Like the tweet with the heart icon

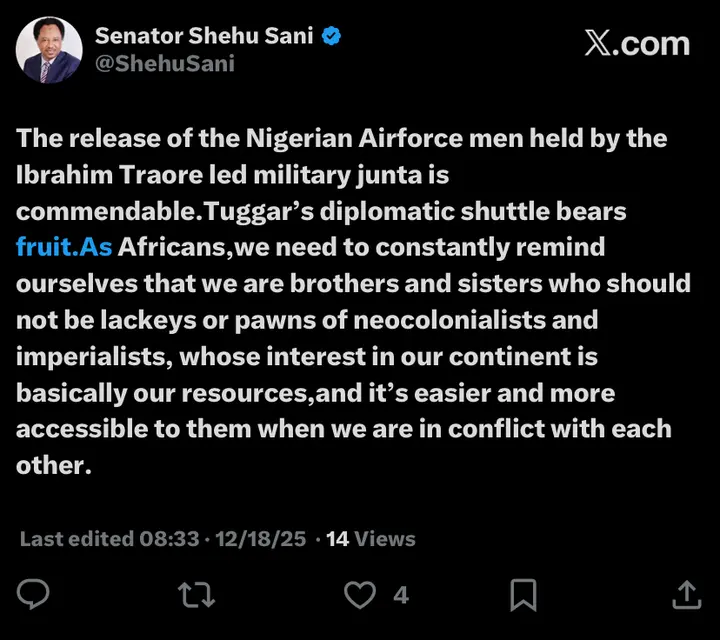(359, 595)
